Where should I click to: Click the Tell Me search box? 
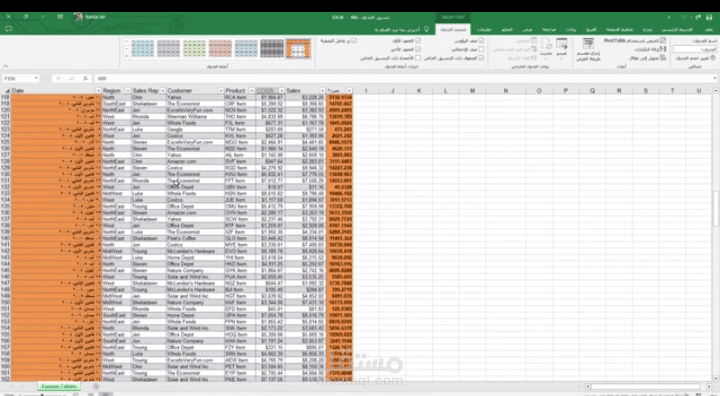click(398, 29)
